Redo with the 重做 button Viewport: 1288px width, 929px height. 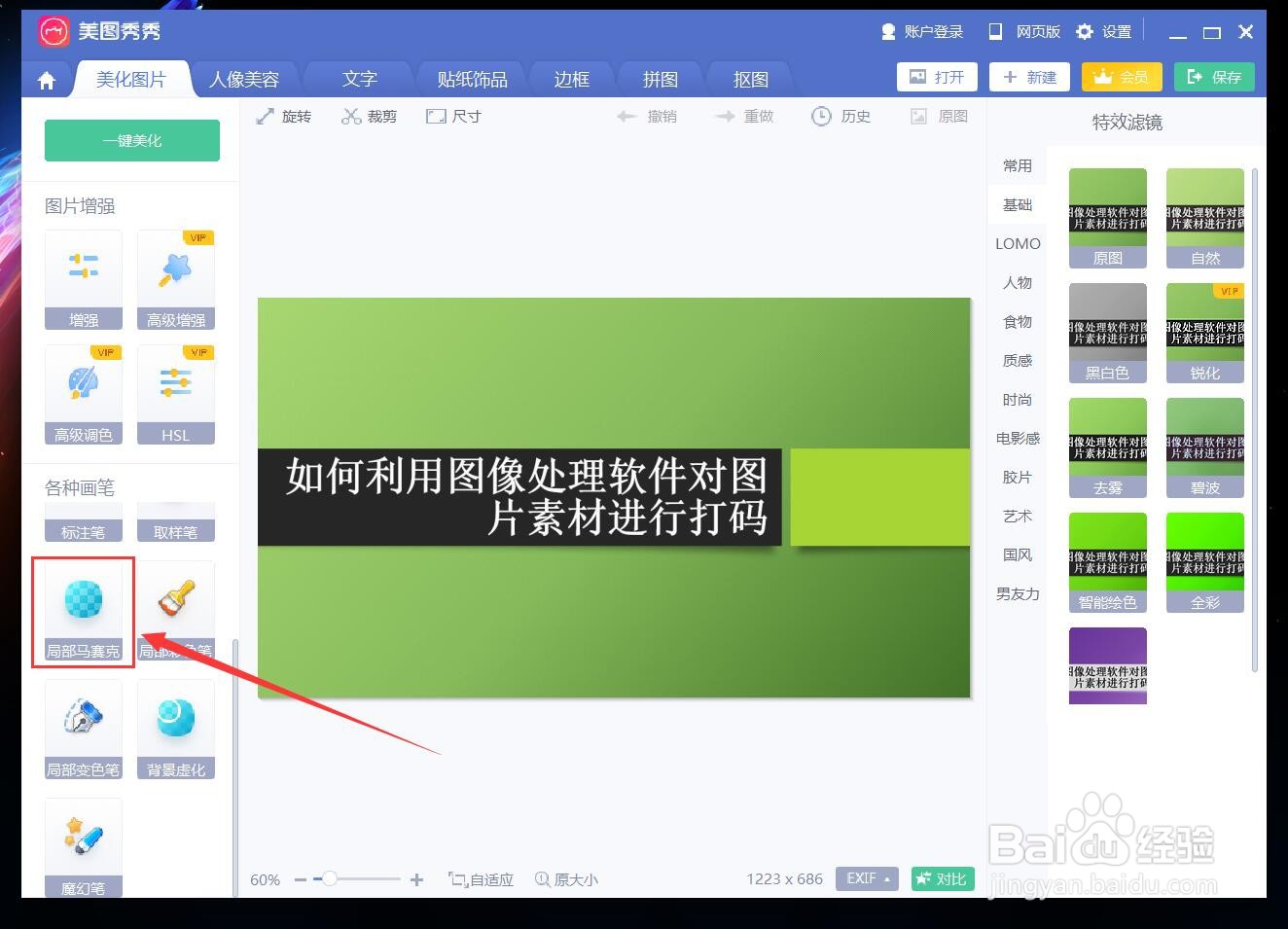point(744,117)
